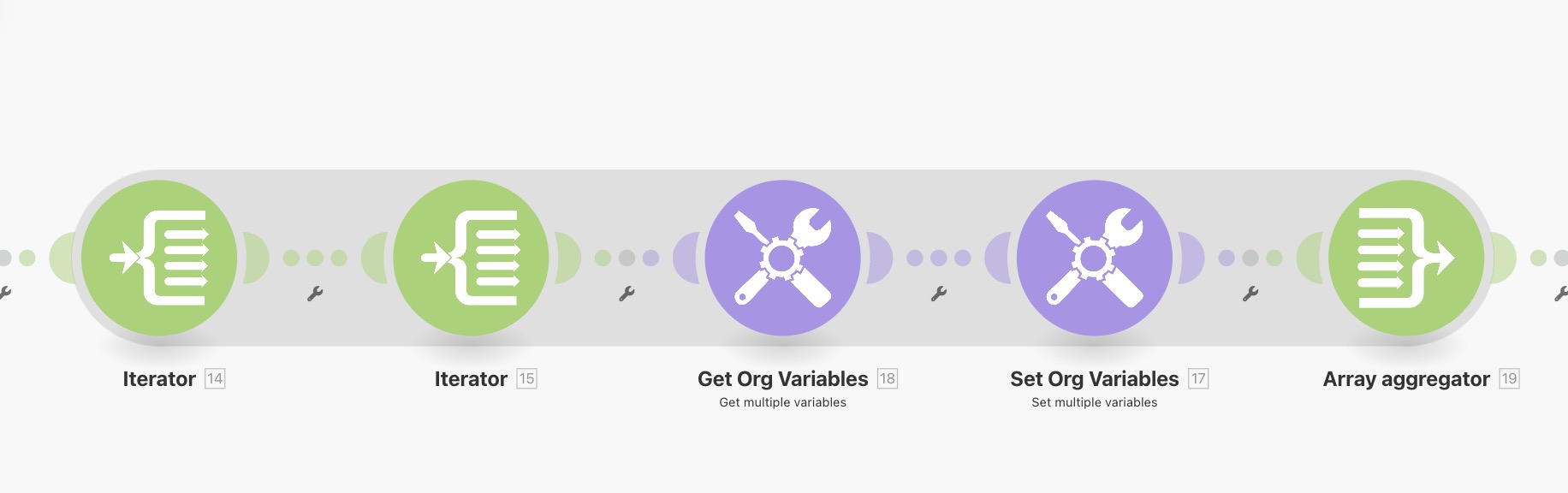1568x493 pixels.
Task: Open the Array aggregator module
Action: point(1405,258)
